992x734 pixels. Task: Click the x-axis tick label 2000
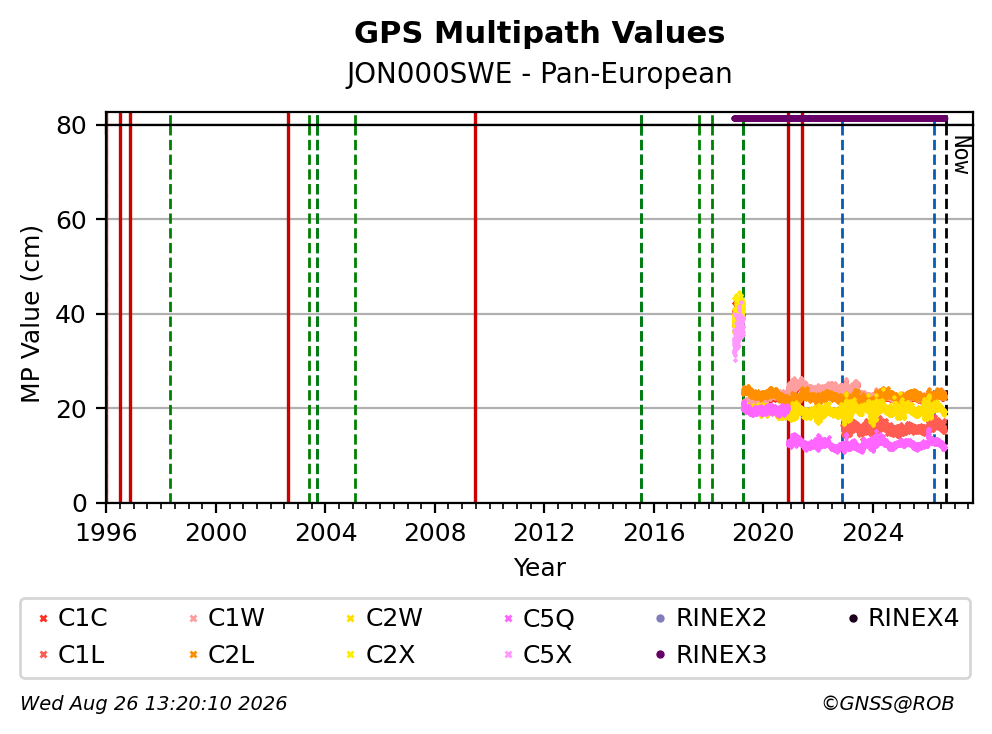216,533
